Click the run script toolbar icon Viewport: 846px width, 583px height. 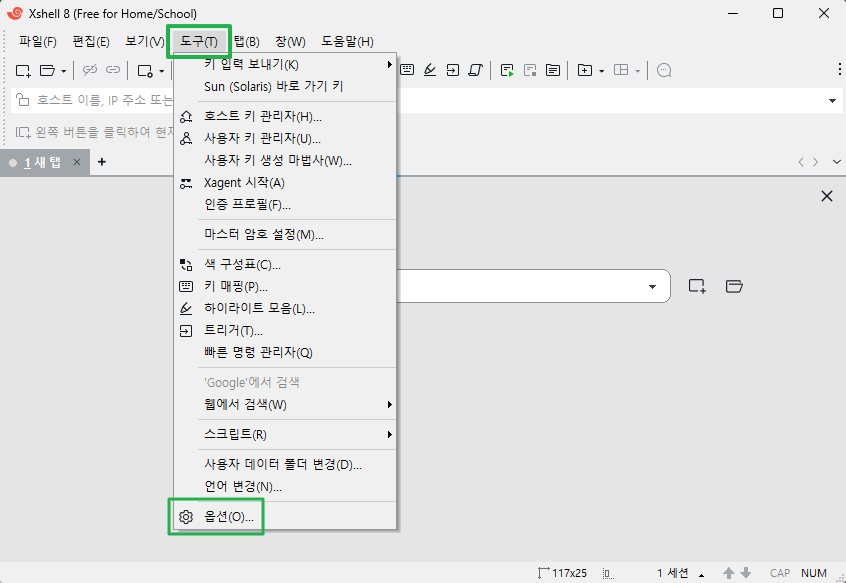[506, 70]
